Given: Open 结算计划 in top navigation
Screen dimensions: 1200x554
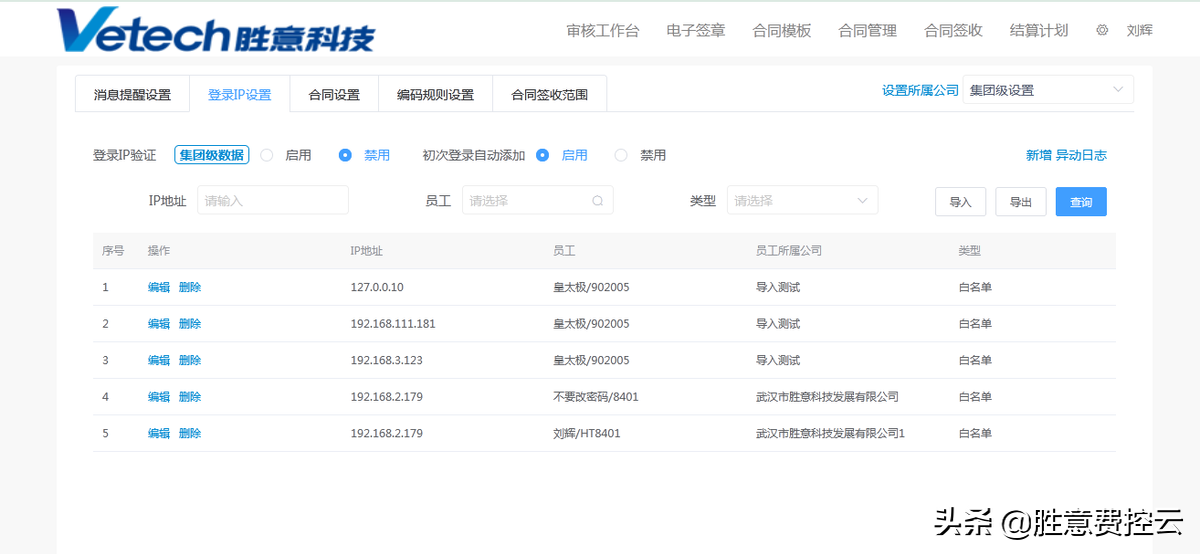Looking at the screenshot, I should click(x=1039, y=30).
